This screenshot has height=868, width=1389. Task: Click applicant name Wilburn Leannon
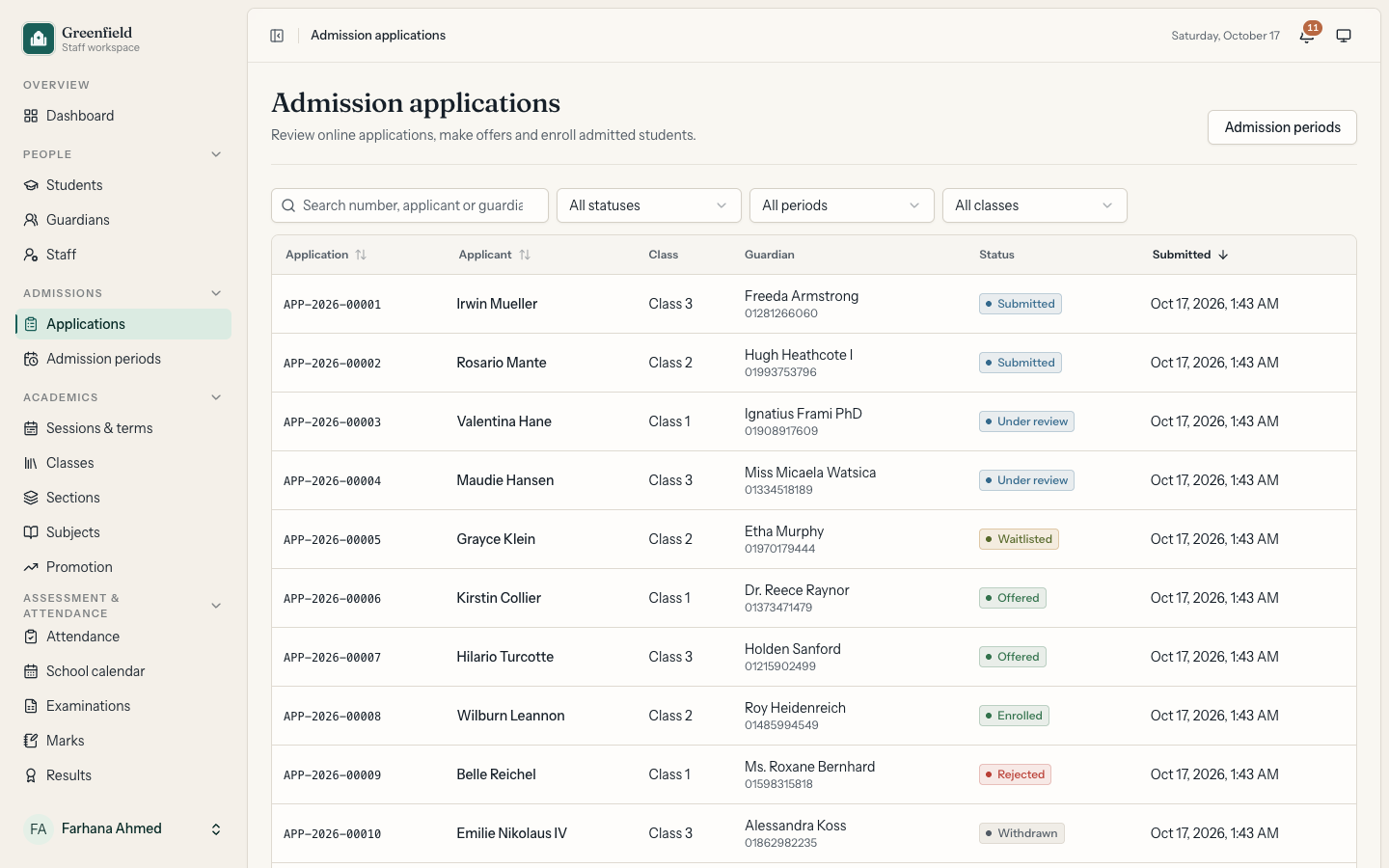point(511,716)
